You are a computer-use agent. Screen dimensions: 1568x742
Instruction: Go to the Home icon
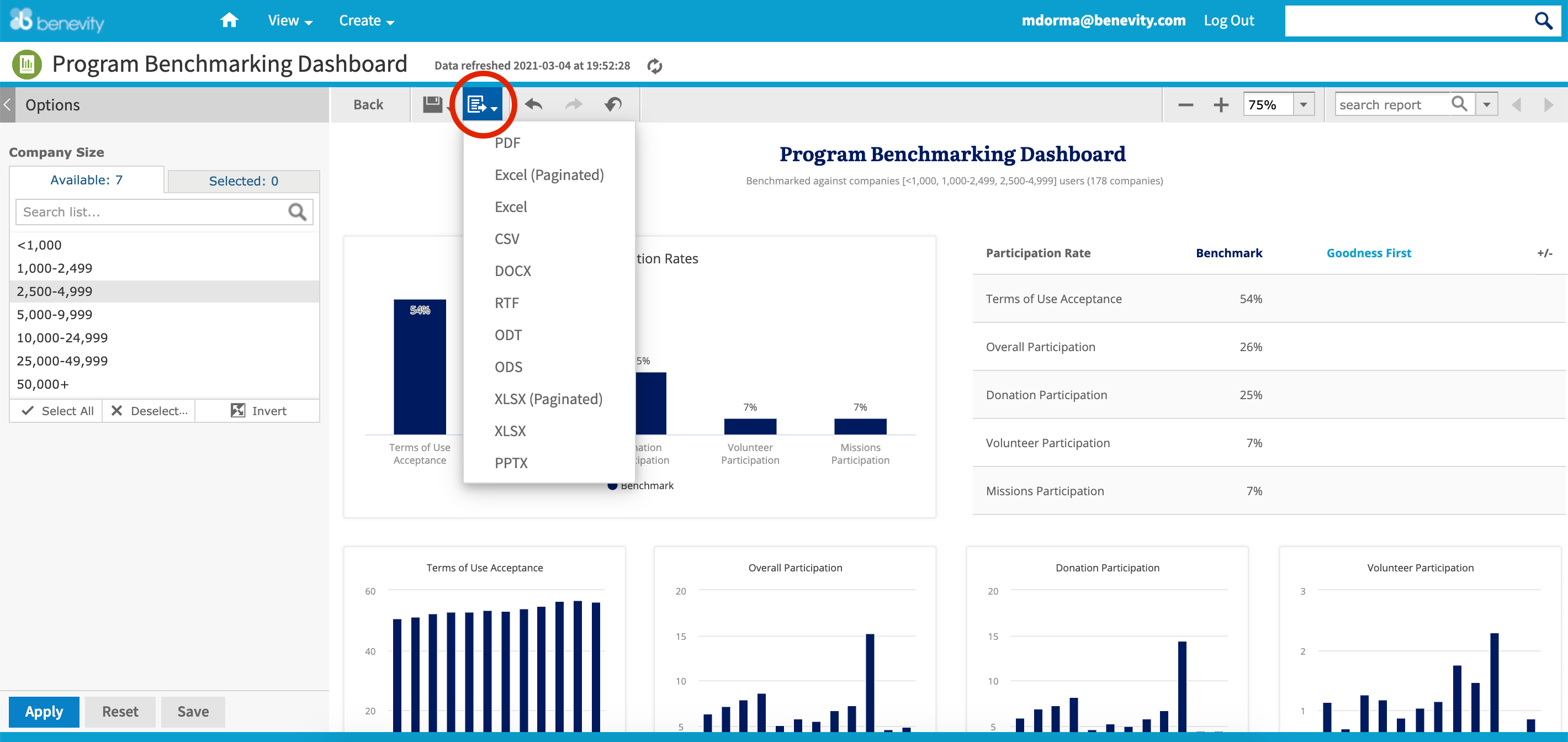(x=229, y=20)
